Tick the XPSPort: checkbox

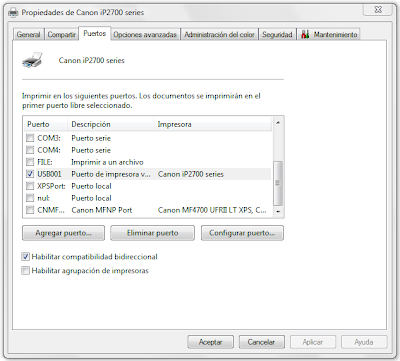[x=30, y=186]
